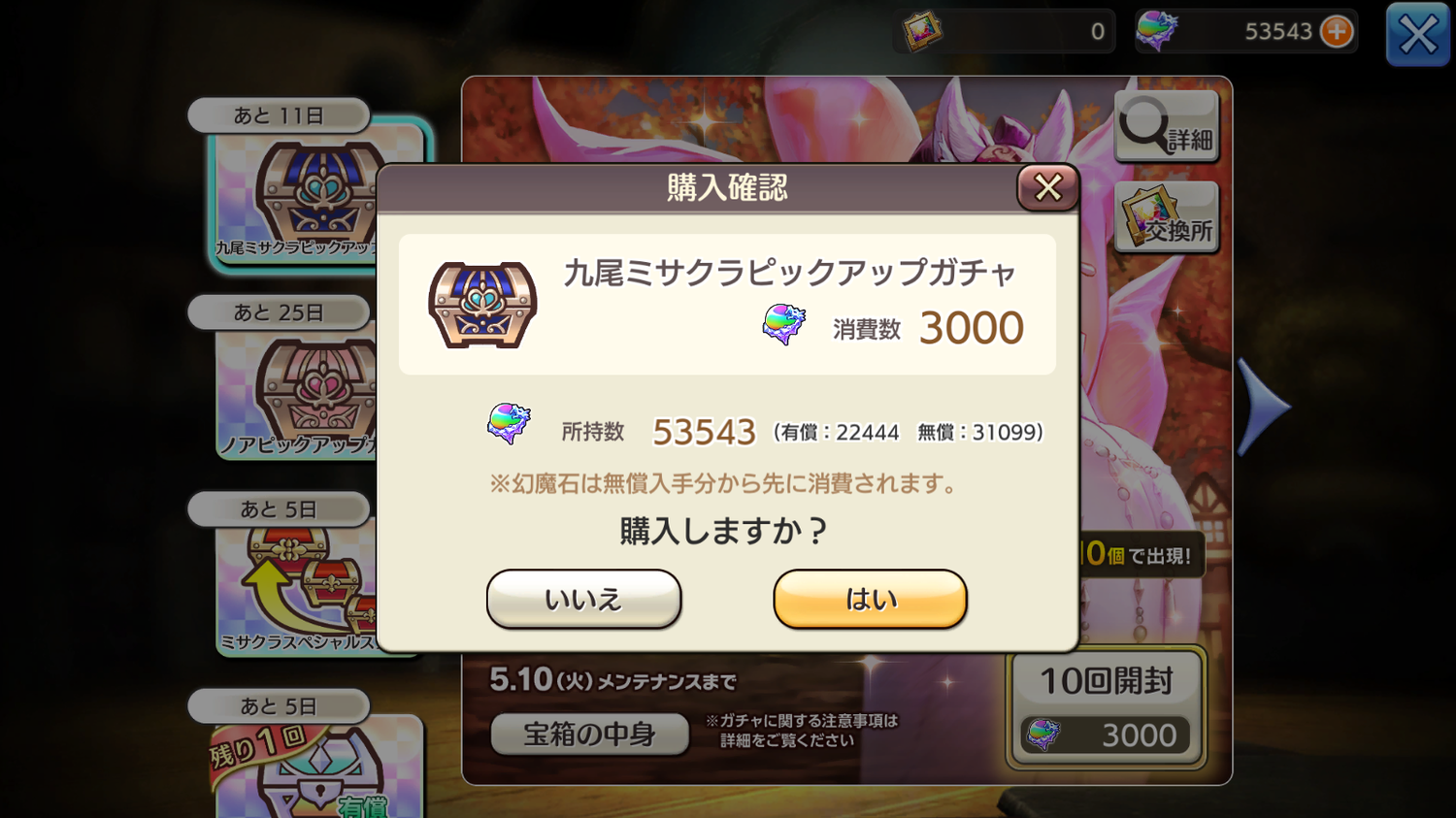Screen dimensions: 1456x818
Task: Click the gem icon beside 消費数
Action: pyautogui.click(x=784, y=325)
